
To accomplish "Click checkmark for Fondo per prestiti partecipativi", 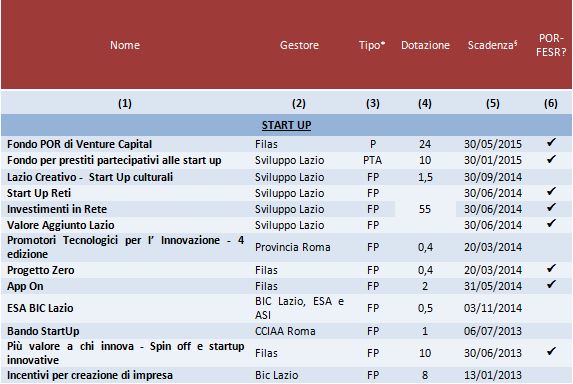I will point(551,159).
